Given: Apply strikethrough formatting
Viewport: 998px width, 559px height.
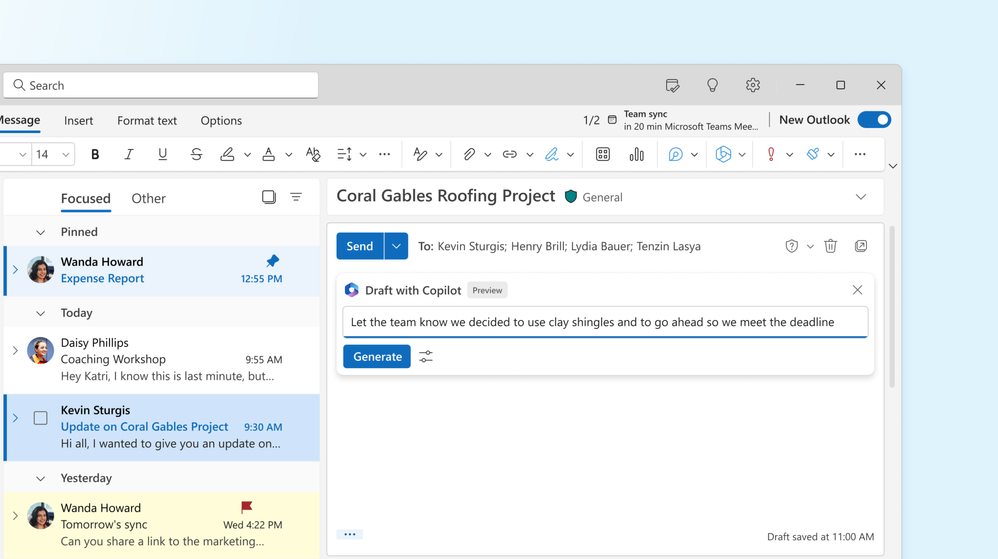Looking at the screenshot, I should tap(196, 154).
